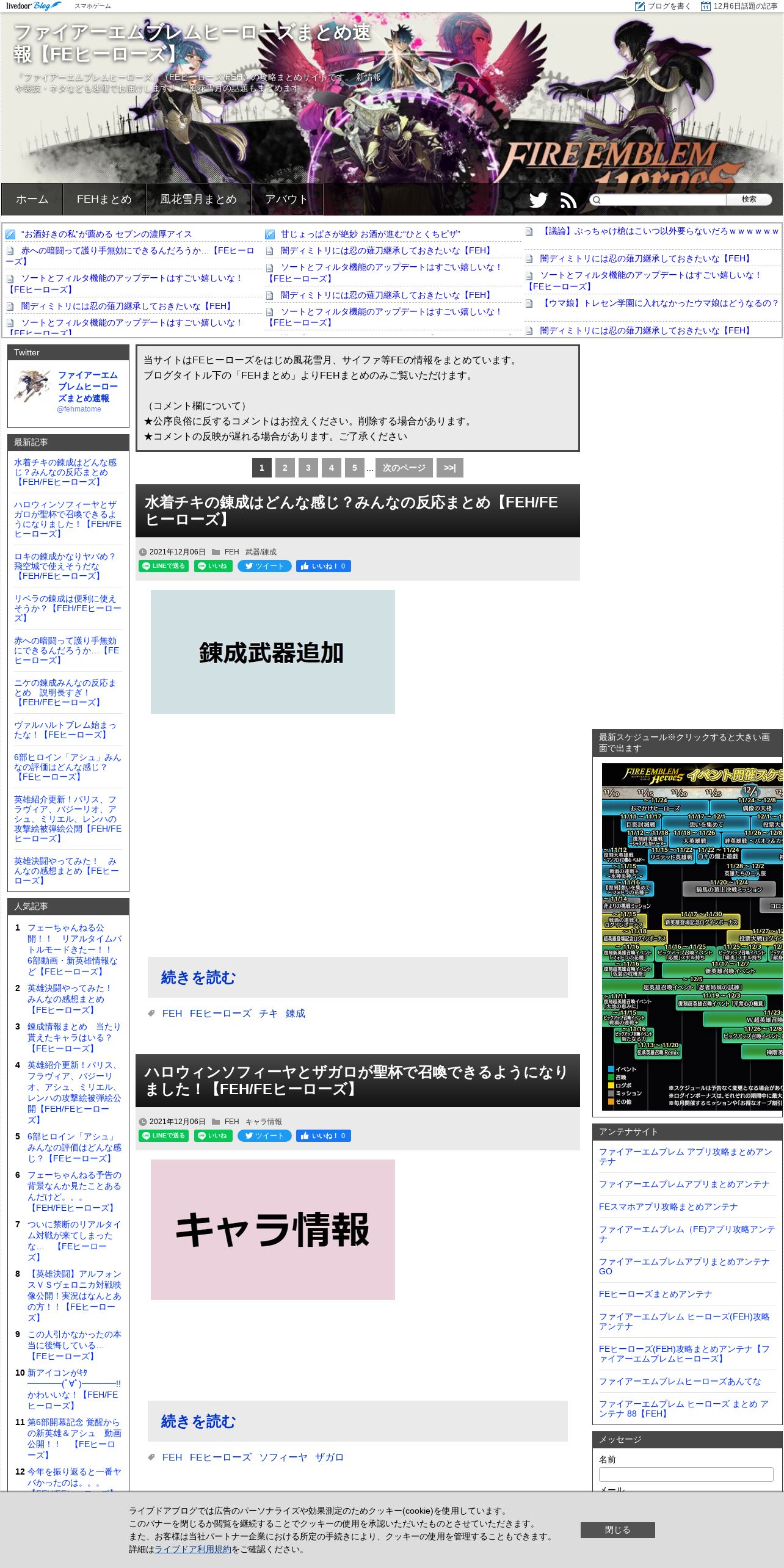784x1568 pixels.
Task: Click LINEで送る on ハロウィンソフィーヤ article
Action: click(164, 1136)
